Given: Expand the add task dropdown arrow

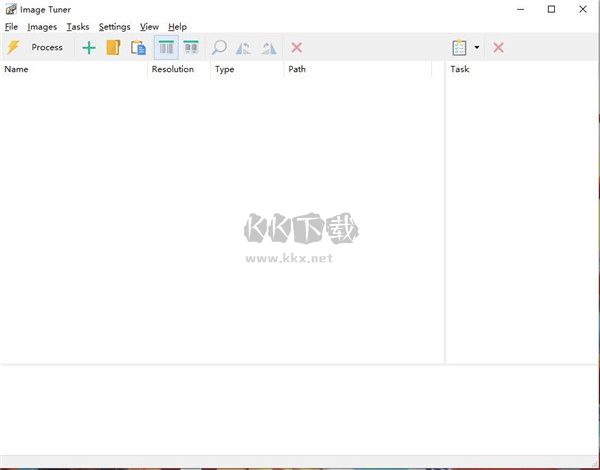Looking at the screenshot, I should (477, 47).
